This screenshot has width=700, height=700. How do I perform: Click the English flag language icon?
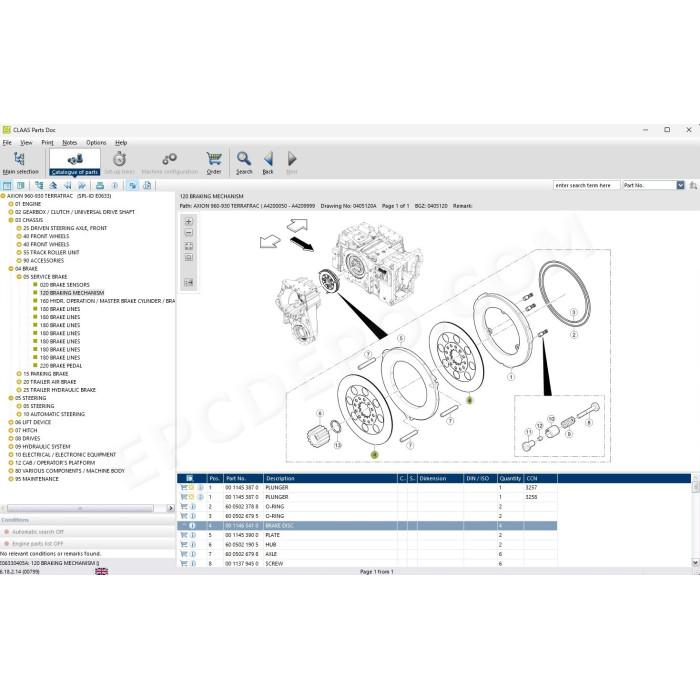(101, 571)
